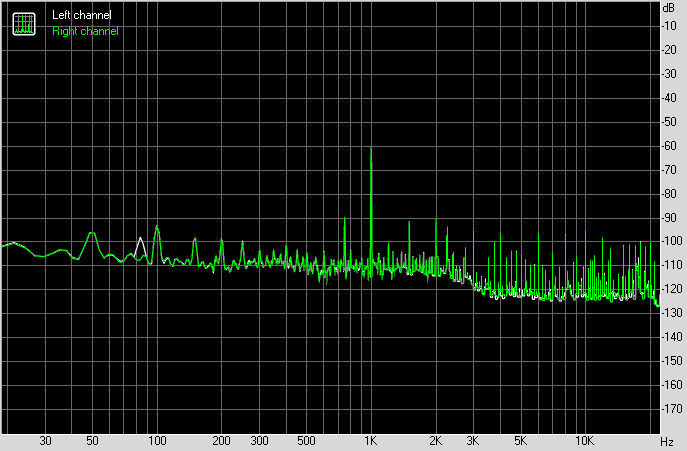This screenshot has height=451, width=687.
Task: Click the Hz unit label
Action: click(x=667, y=442)
